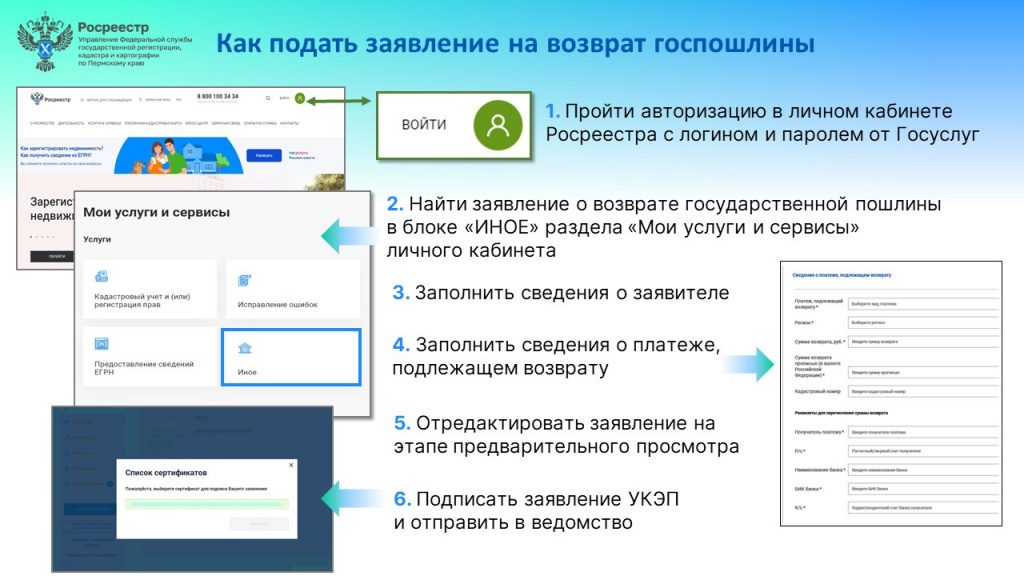This screenshot has height=576, width=1024.
Task: Close the Список сертификатов dialog
Action: coord(291,465)
